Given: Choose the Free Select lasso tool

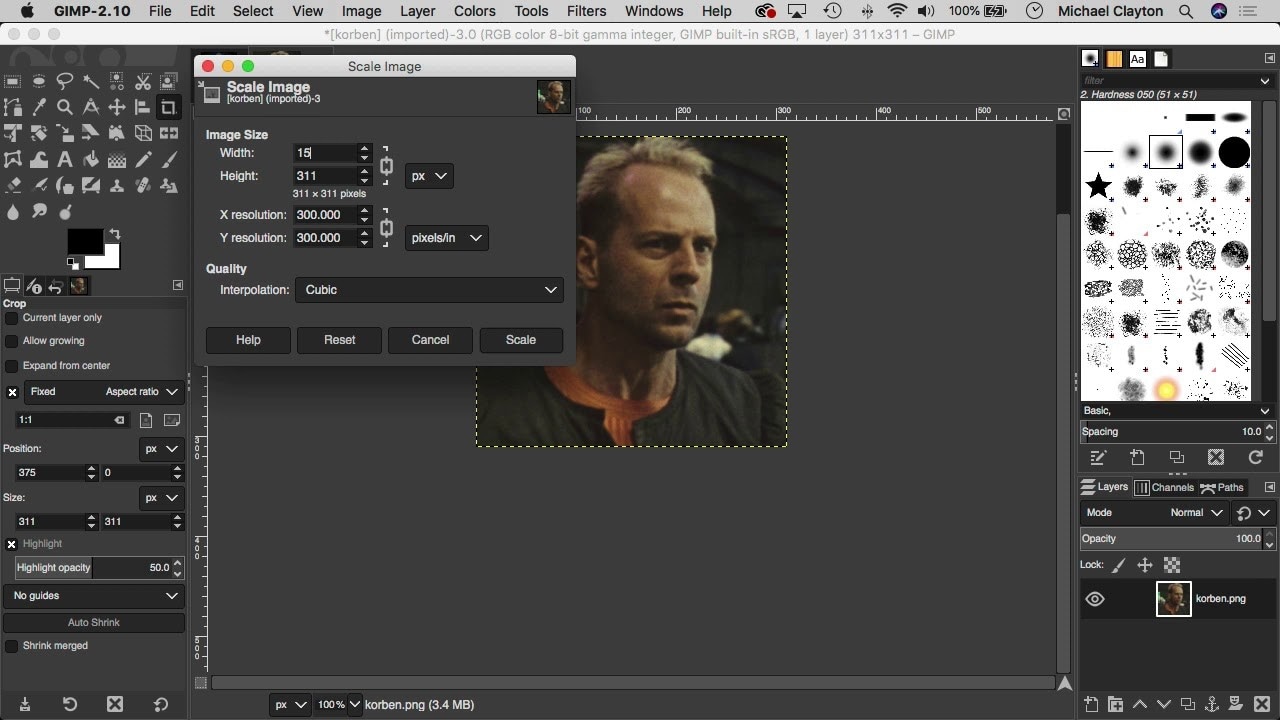Looking at the screenshot, I should point(65,81).
